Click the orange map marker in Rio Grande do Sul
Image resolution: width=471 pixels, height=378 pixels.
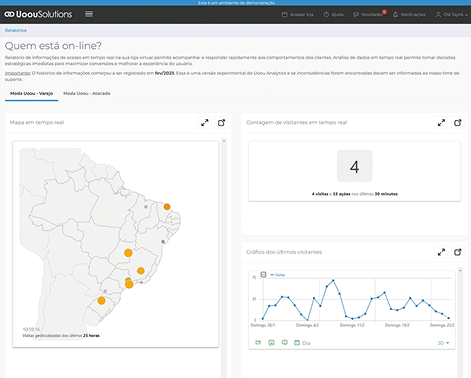101,301
